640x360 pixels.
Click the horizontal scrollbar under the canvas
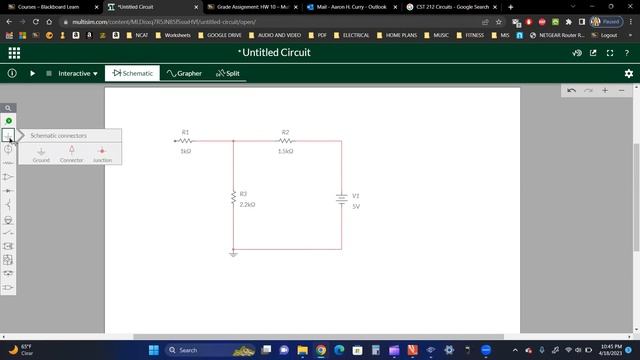(x=318, y=337)
